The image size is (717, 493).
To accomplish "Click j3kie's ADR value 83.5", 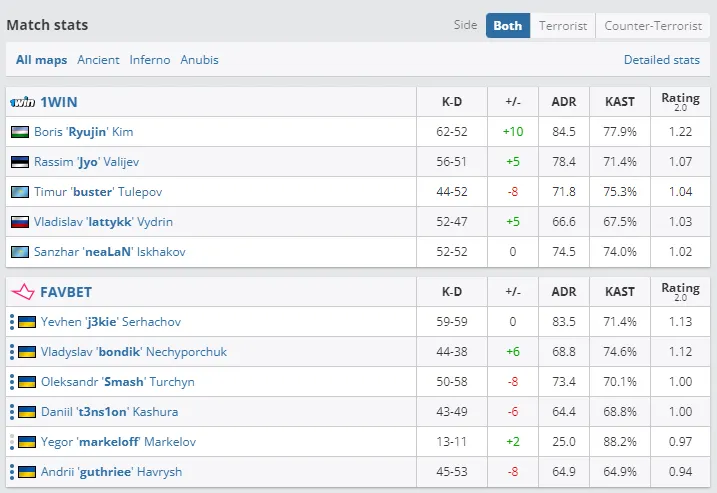I will click(564, 322).
